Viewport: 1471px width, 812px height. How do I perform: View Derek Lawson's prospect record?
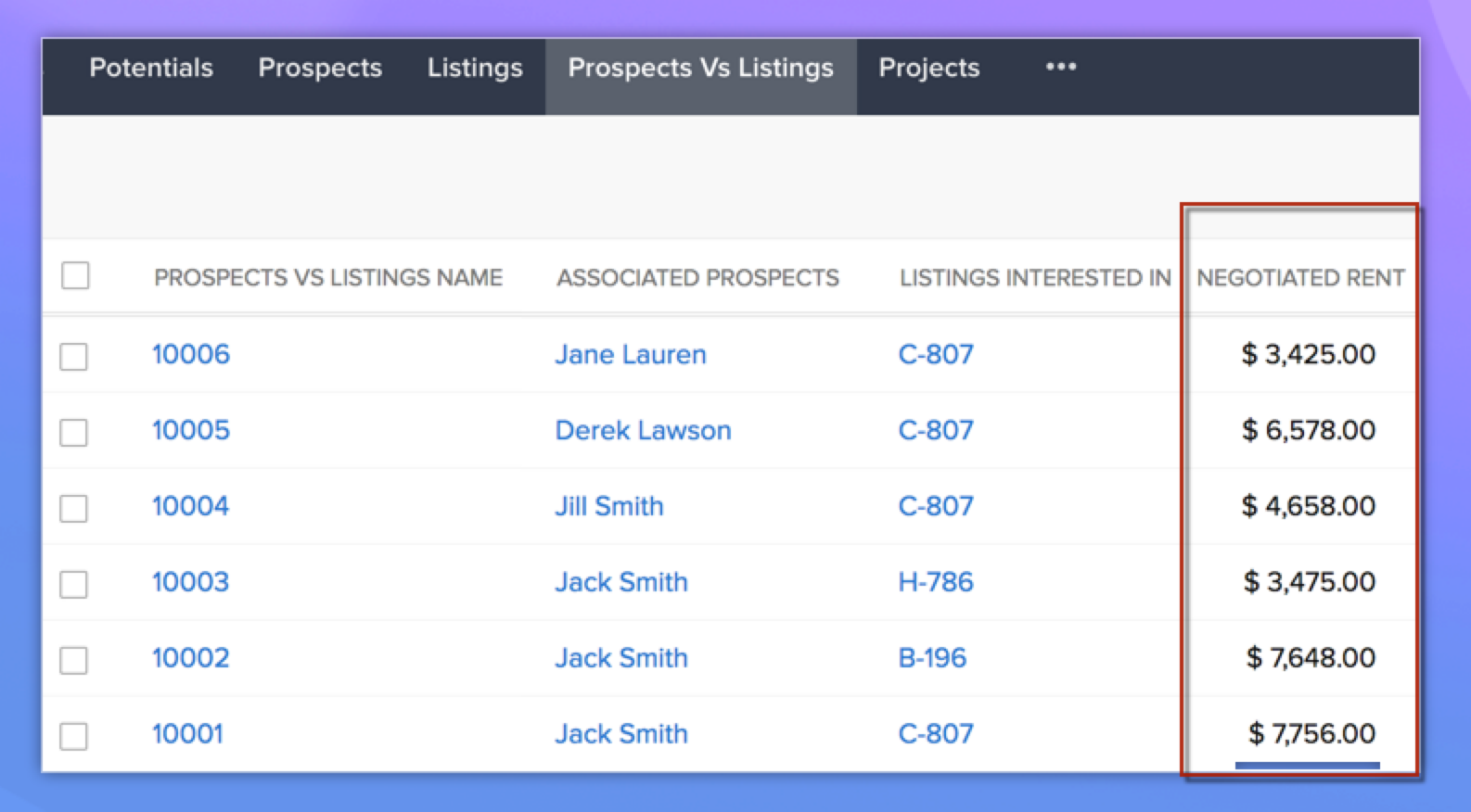click(643, 430)
